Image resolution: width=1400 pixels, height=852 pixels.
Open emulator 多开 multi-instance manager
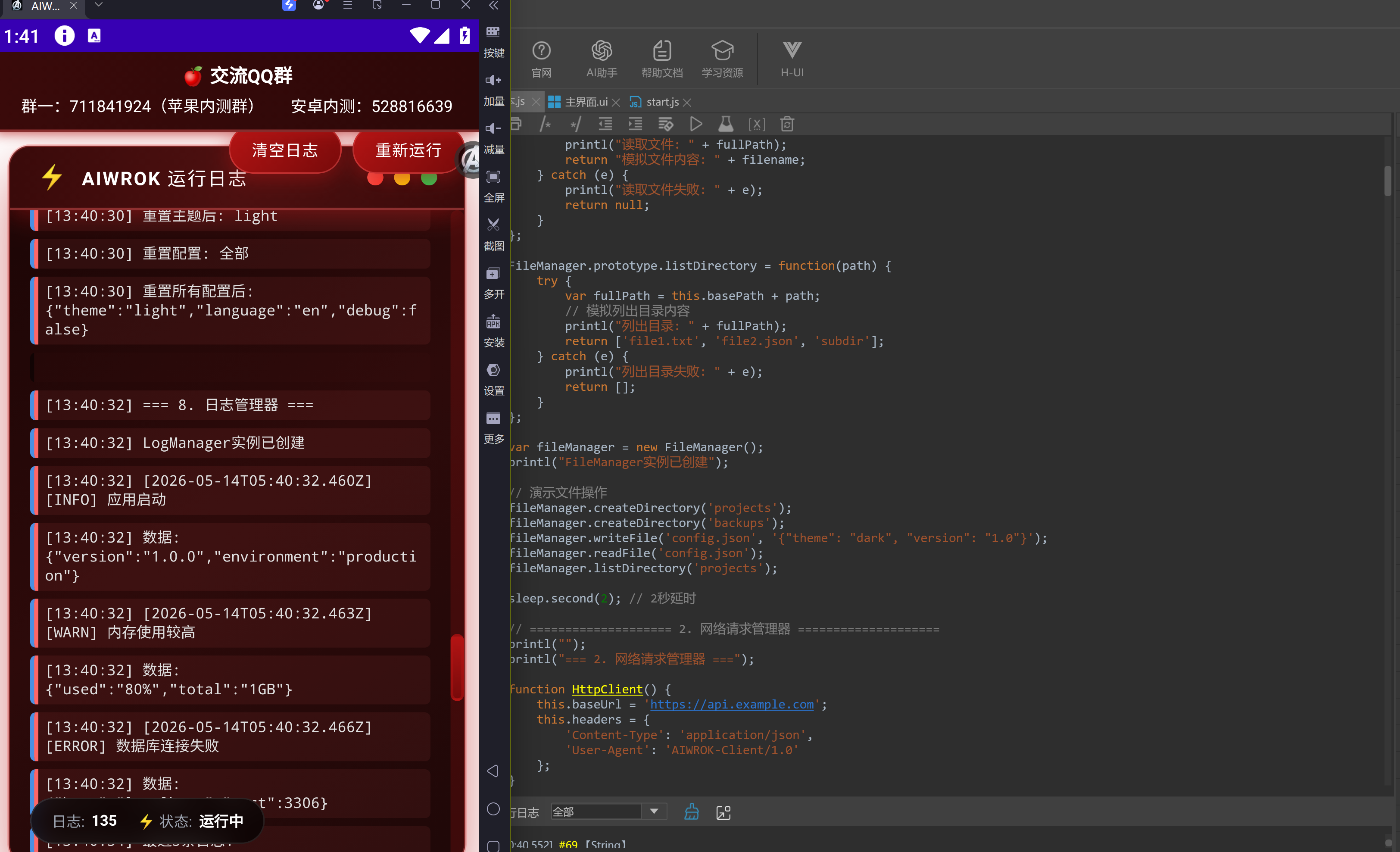[494, 282]
